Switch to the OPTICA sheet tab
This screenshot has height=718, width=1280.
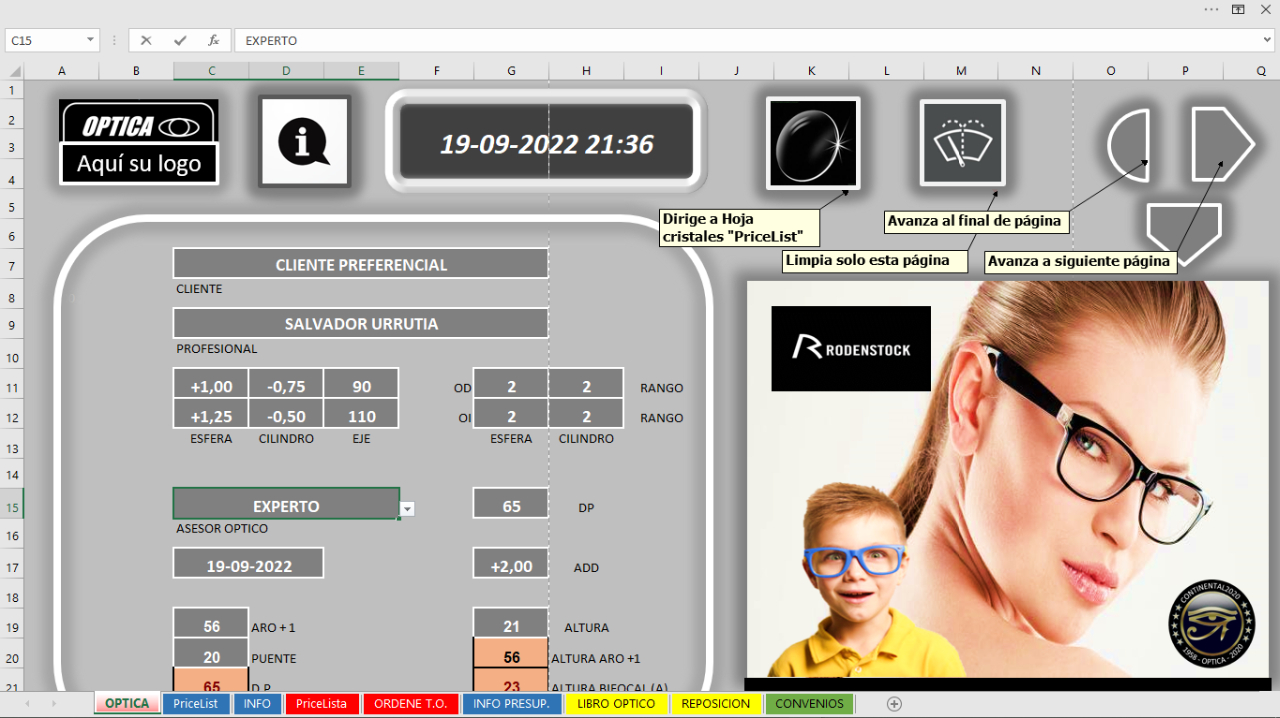(127, 704)
